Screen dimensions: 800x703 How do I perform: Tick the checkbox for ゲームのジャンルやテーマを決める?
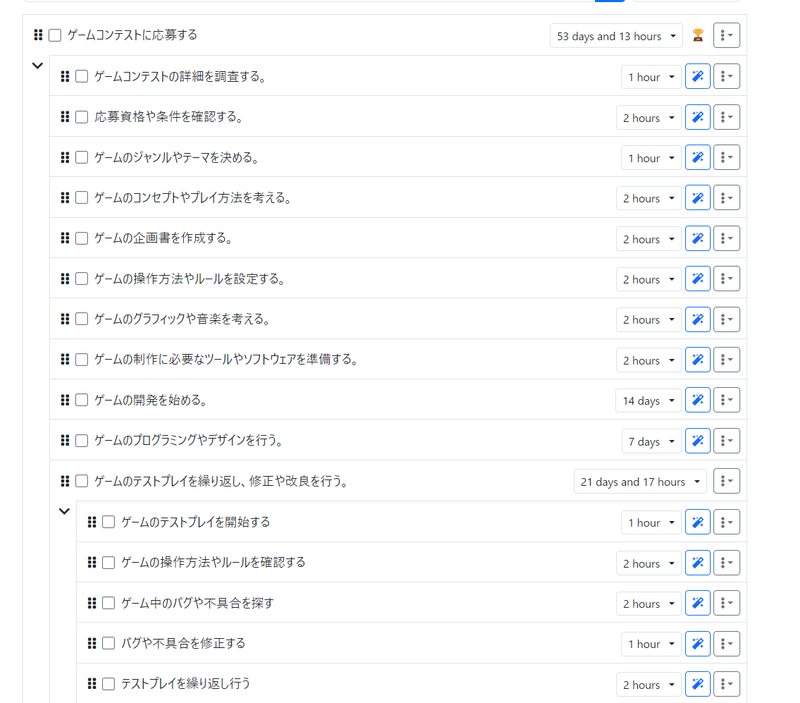point(81,157)
